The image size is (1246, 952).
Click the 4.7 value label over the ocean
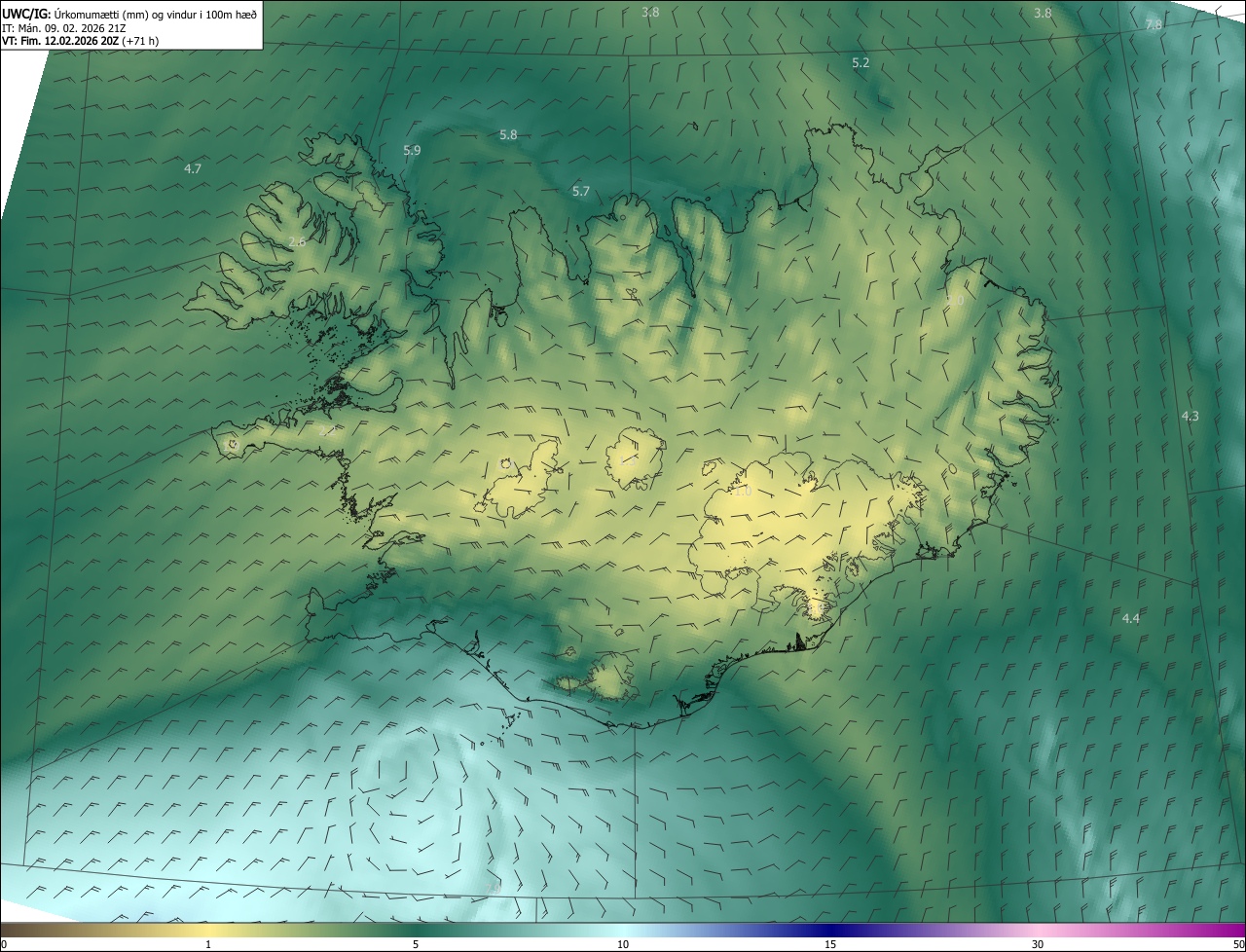193,168
